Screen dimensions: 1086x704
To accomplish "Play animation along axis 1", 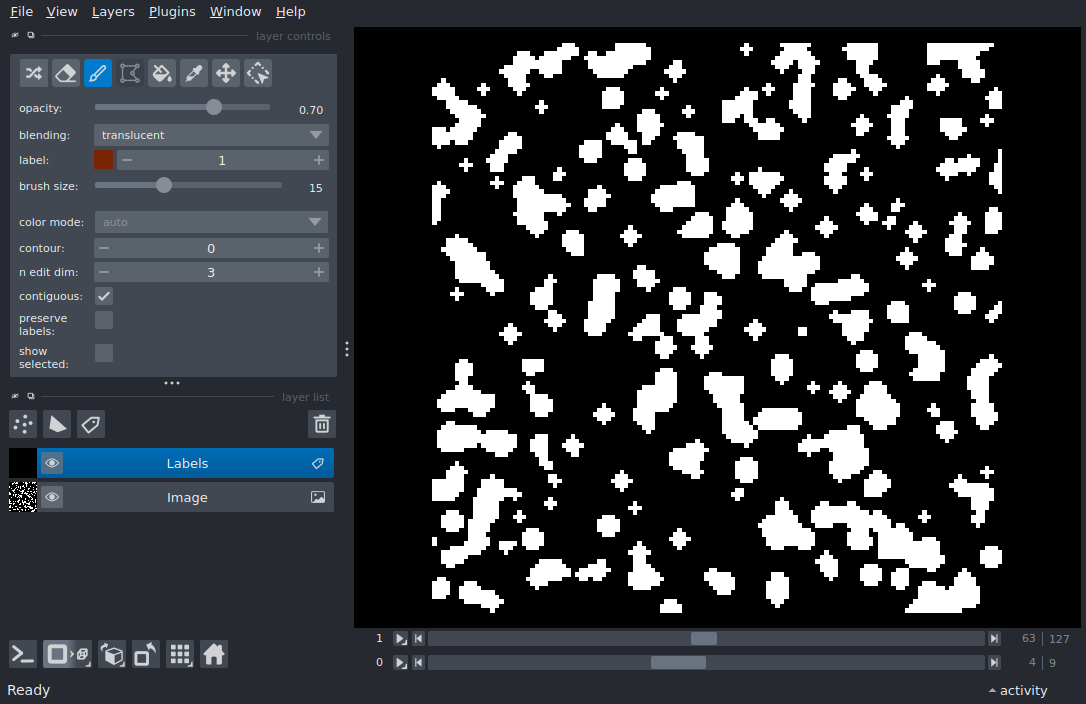I will click(400, 639).
